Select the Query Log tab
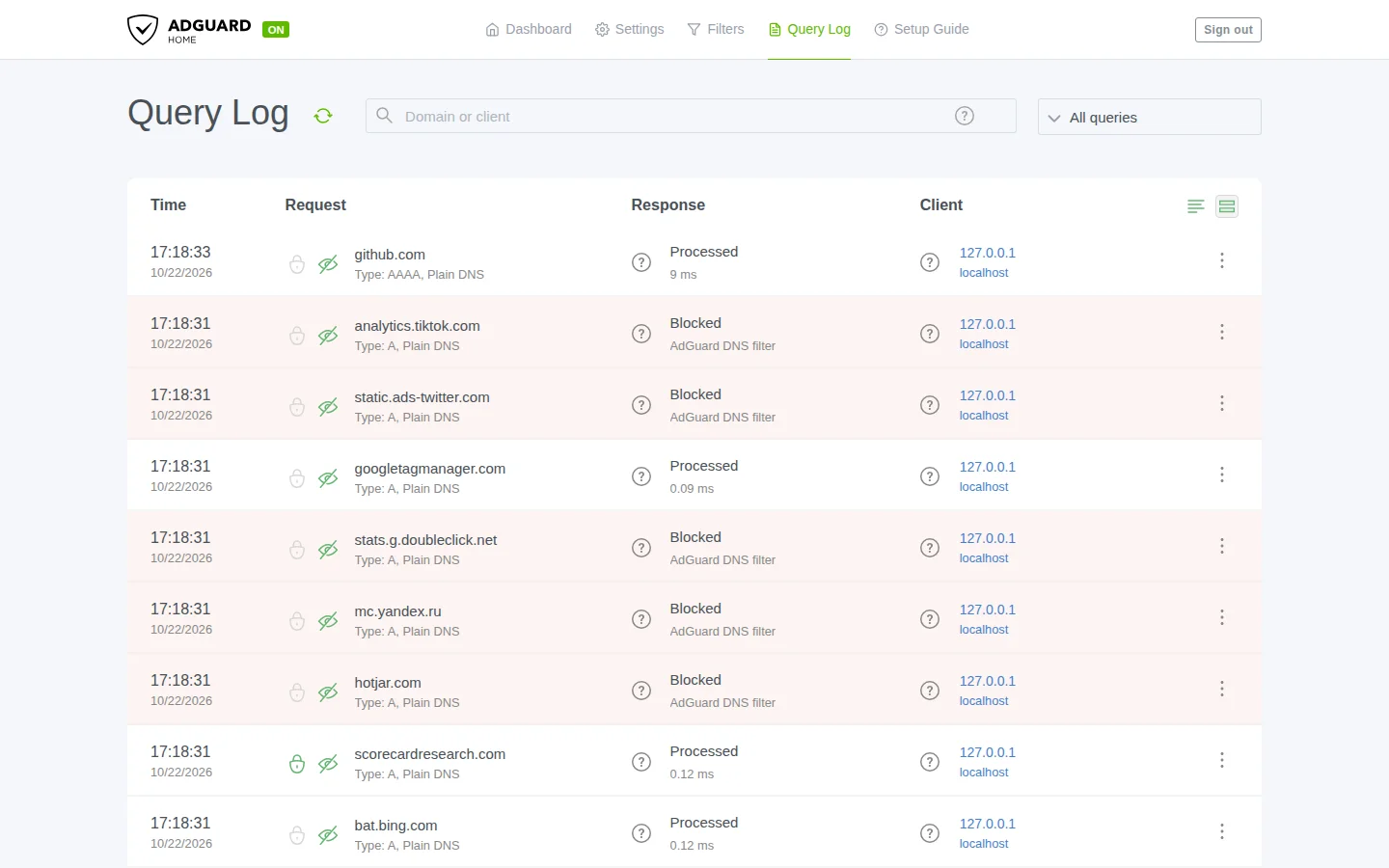Viewport: 1389px width, 868px height. (x=809, y=29)
